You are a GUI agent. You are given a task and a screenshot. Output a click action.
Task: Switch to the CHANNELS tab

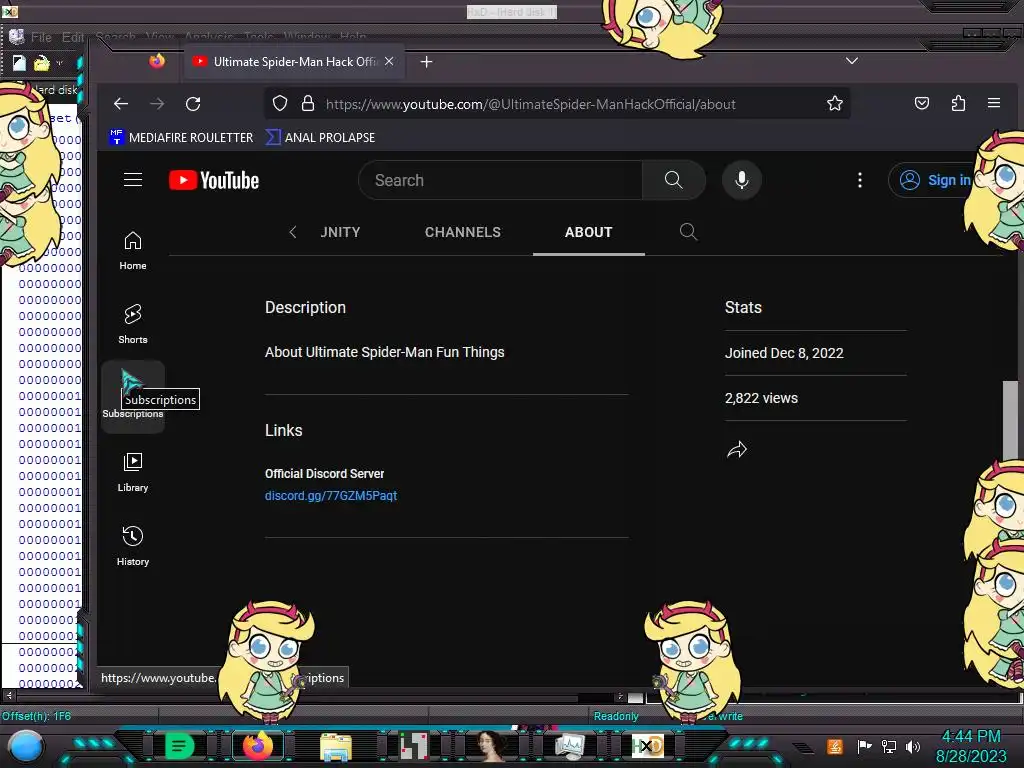point(462,232)
